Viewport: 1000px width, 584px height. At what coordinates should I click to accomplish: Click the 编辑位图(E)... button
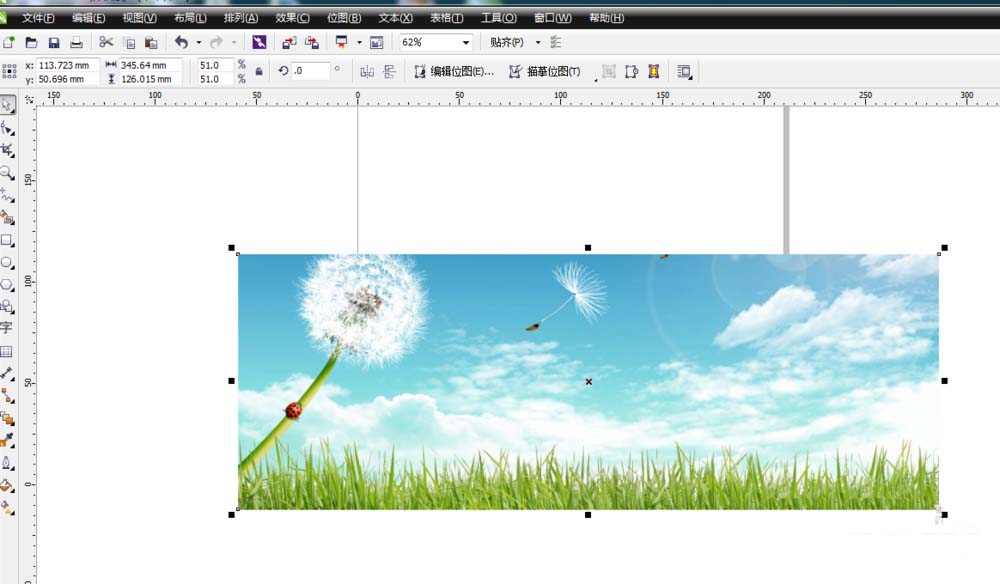click(x=454, y=71)
